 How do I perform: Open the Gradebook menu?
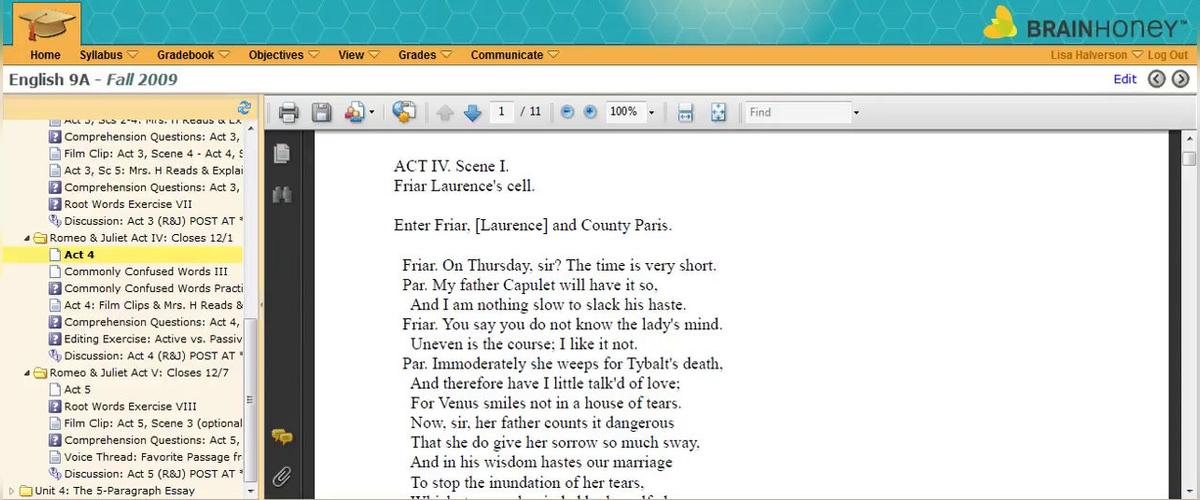point(192,55)
